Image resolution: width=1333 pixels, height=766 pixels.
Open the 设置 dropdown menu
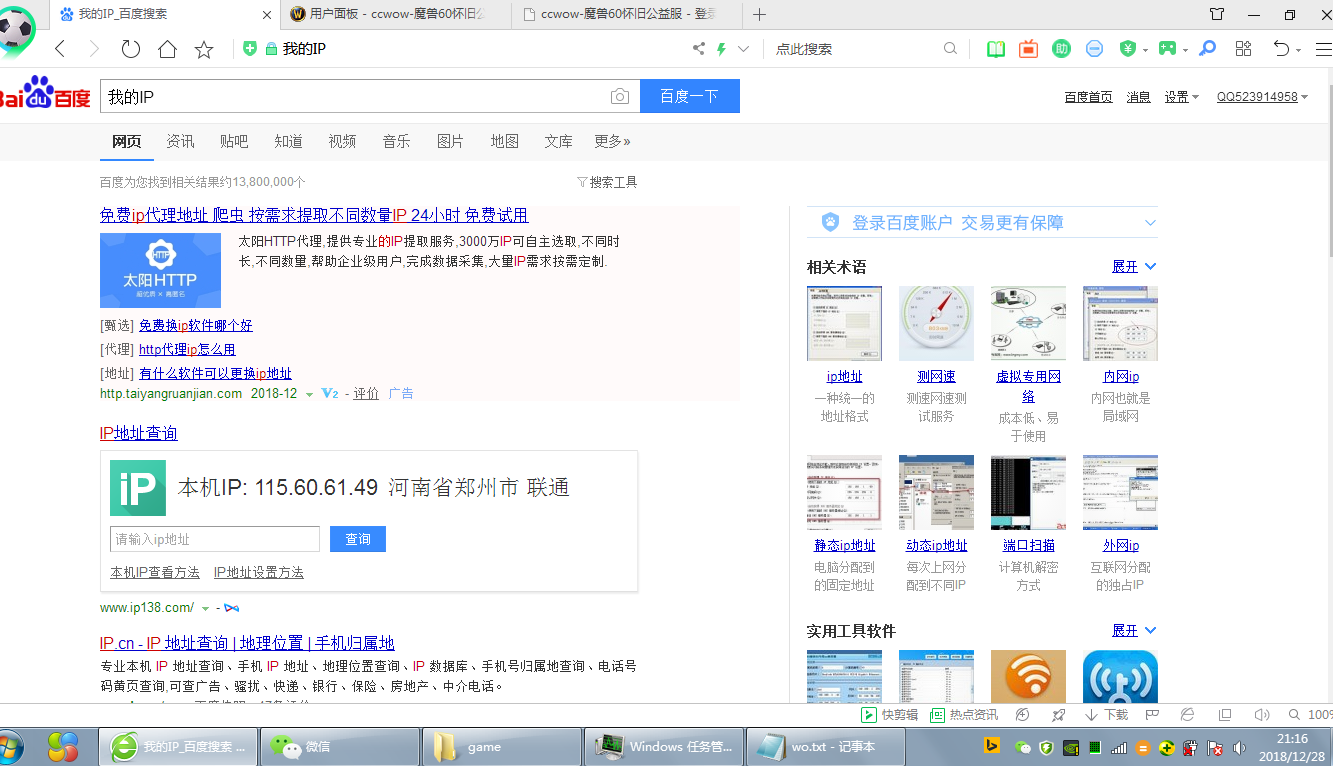(1181, 97)
